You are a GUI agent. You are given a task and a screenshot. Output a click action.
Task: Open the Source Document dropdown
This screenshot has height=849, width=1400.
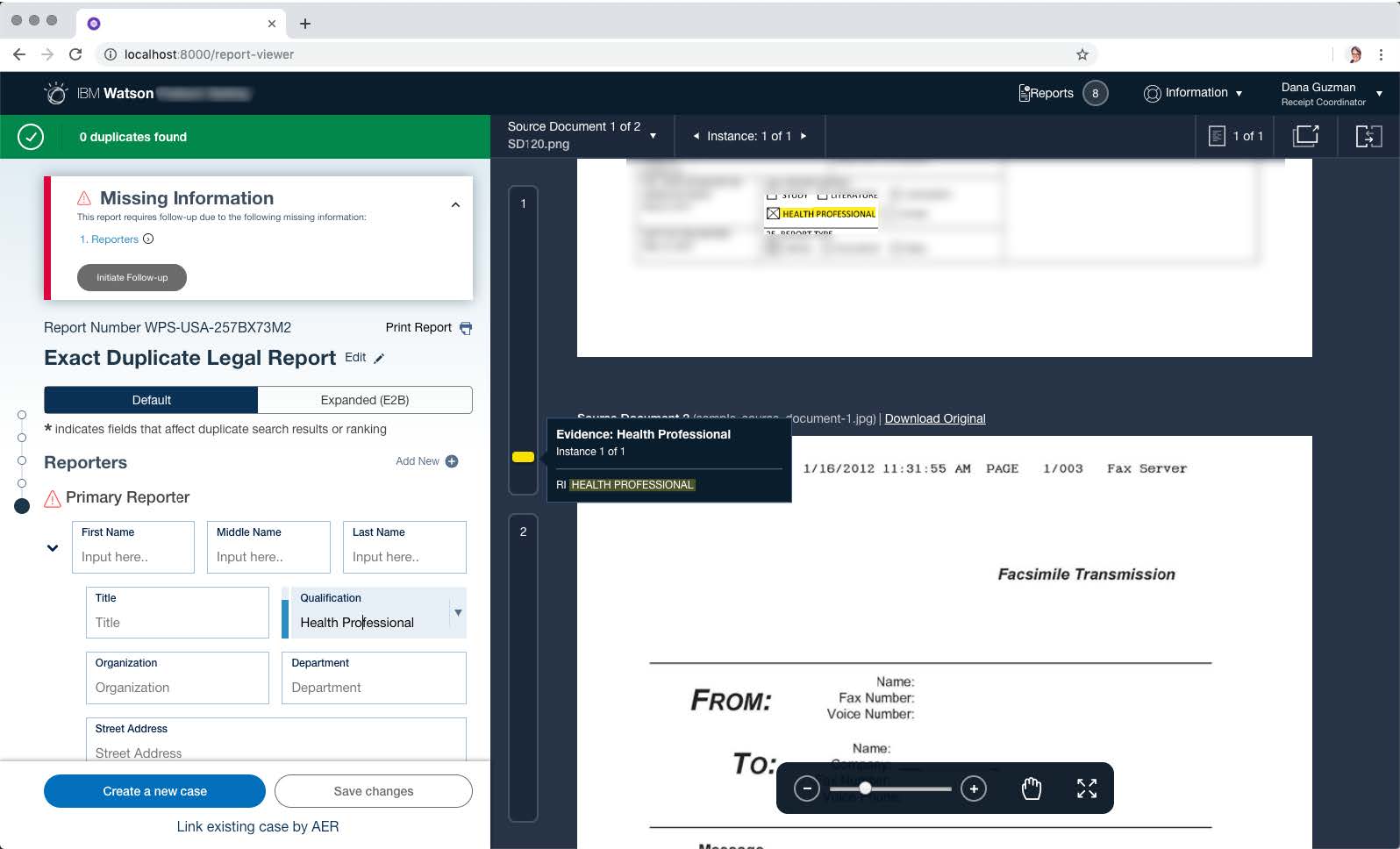[653, 136]
